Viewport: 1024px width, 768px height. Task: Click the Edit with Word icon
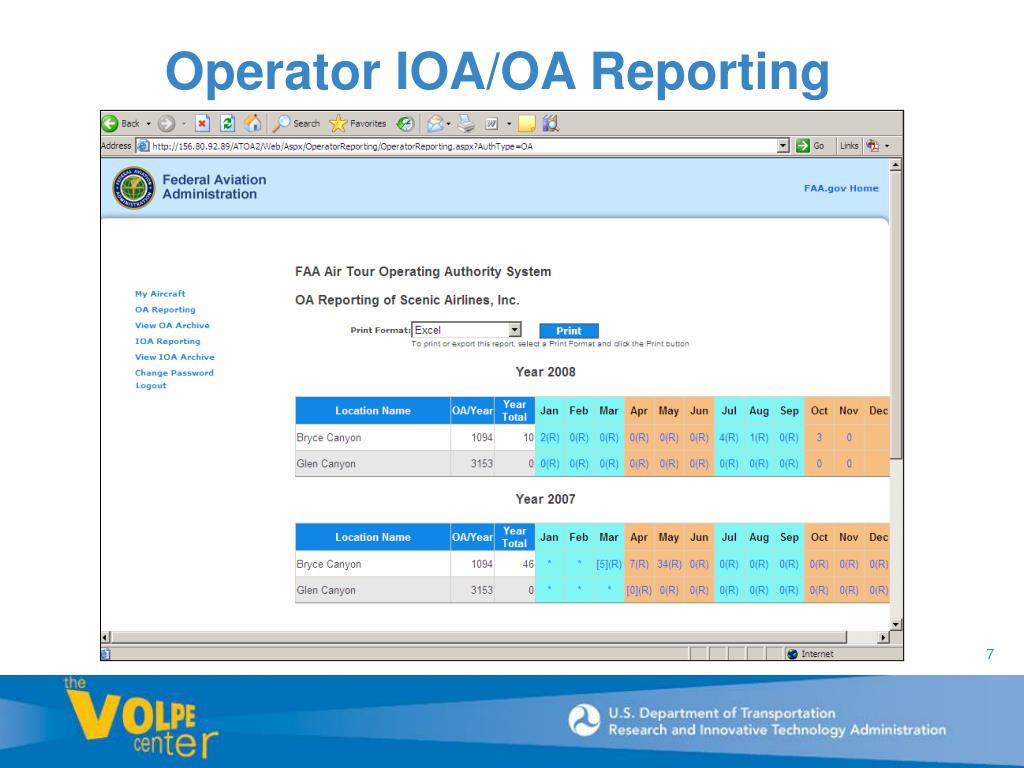click(492, 123)
